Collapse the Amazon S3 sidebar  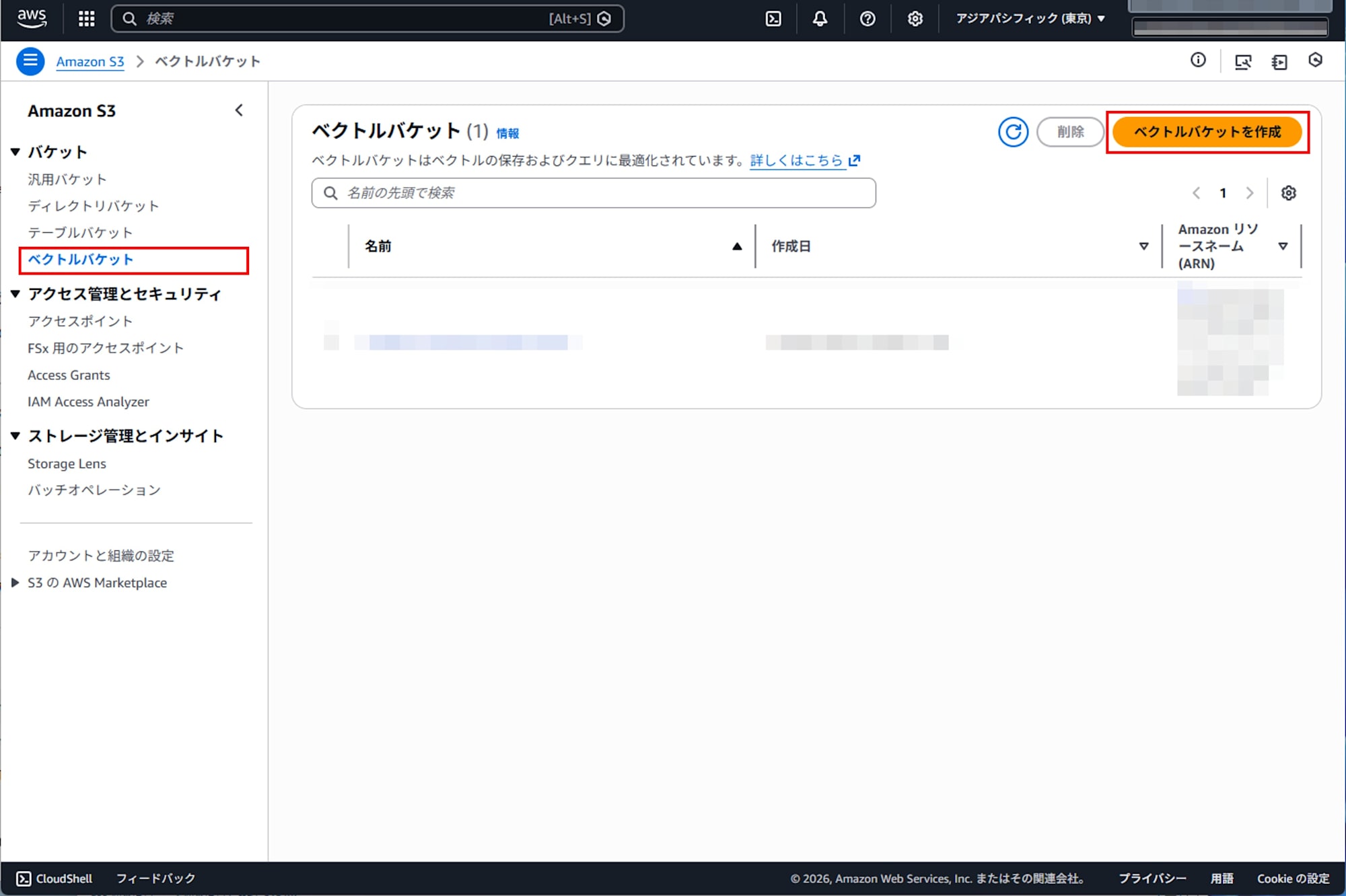(x=239, y=110)
